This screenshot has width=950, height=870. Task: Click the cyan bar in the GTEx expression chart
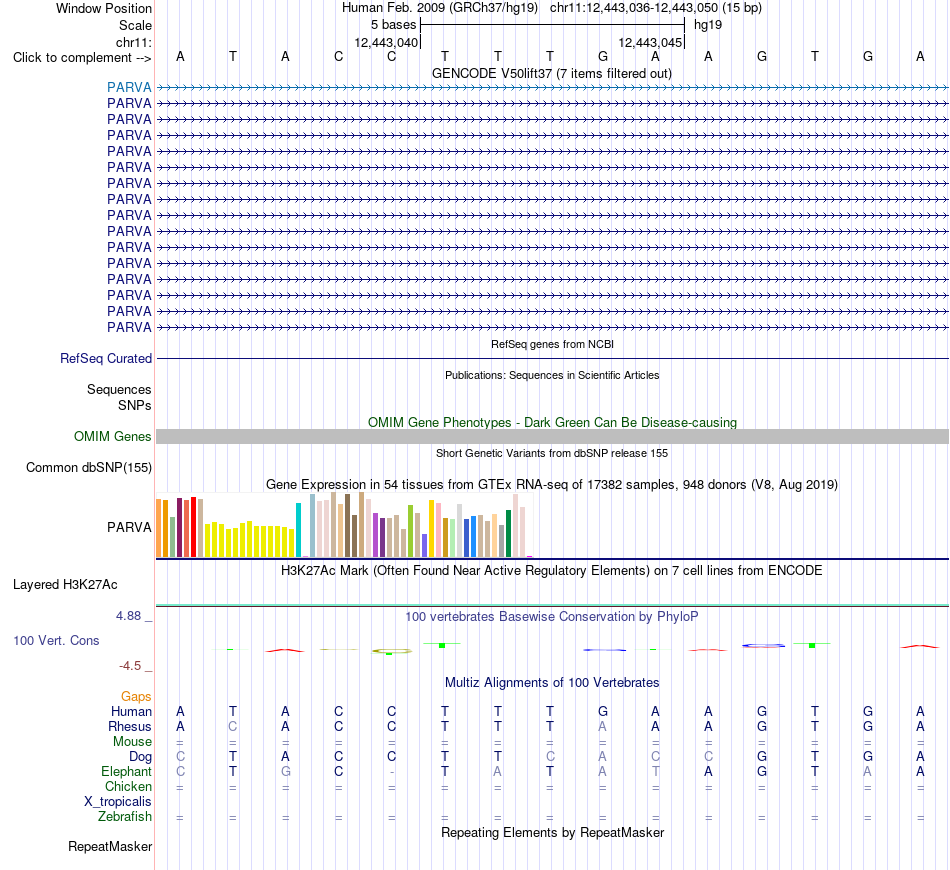[298, 530]
